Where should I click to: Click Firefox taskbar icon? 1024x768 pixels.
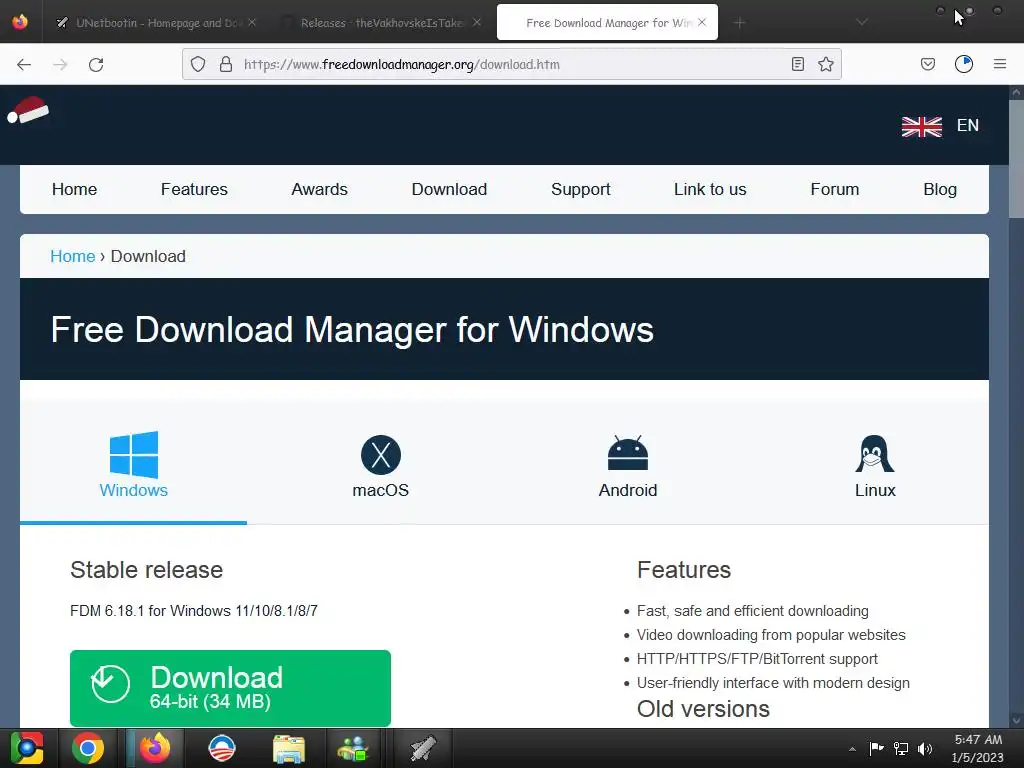pos(155,748)
